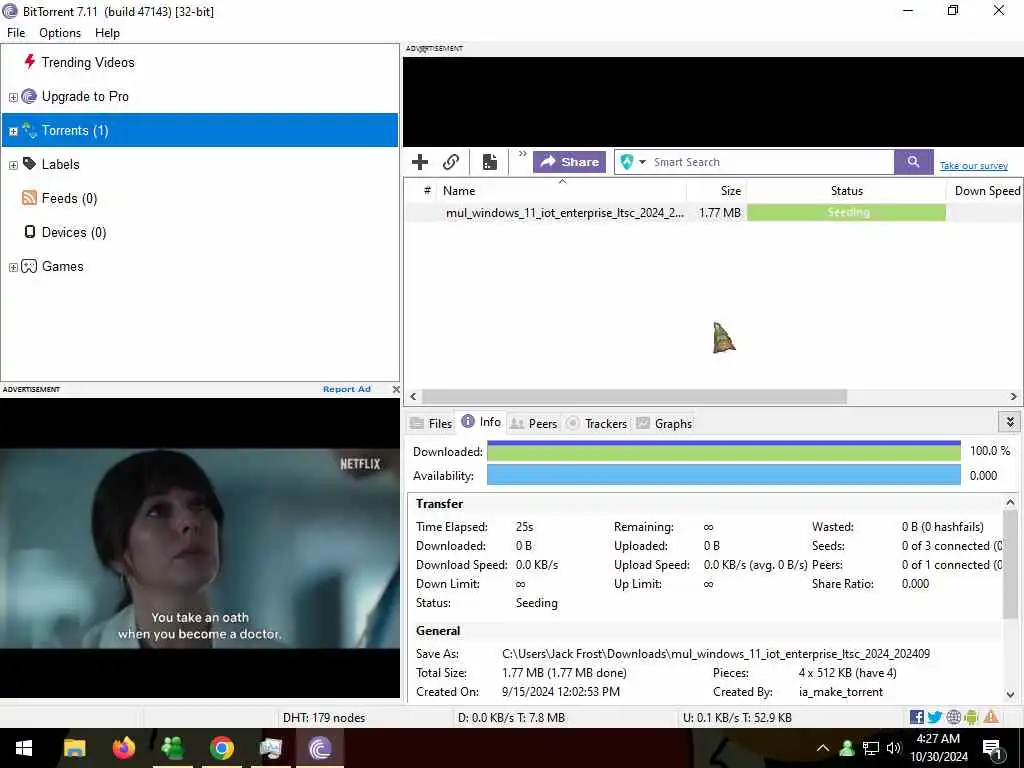
Task: Click the purple magnifier search button
Action: point(914,162)
